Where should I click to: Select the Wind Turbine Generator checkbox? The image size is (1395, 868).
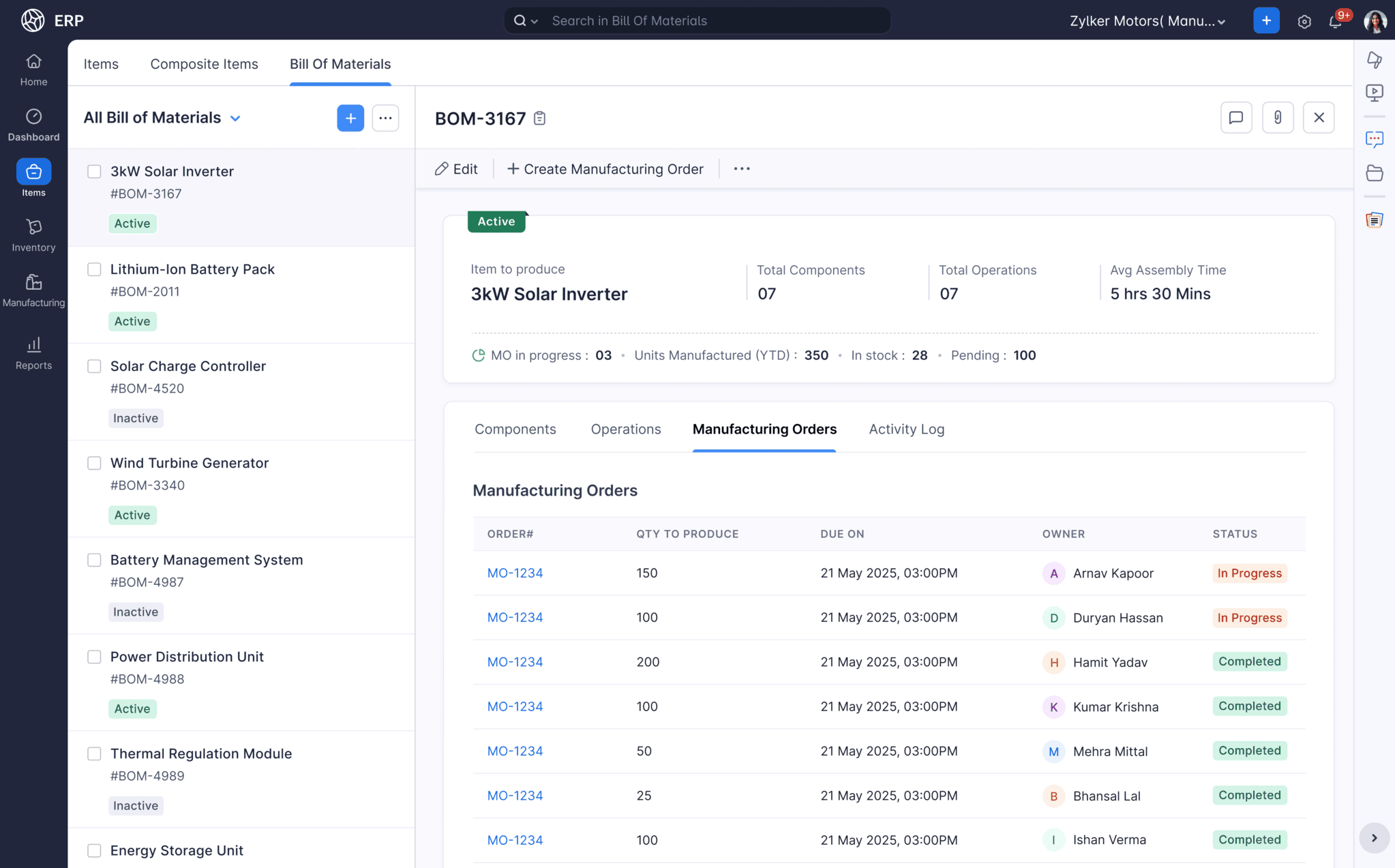pyautogui.click(x=94, y=463)
